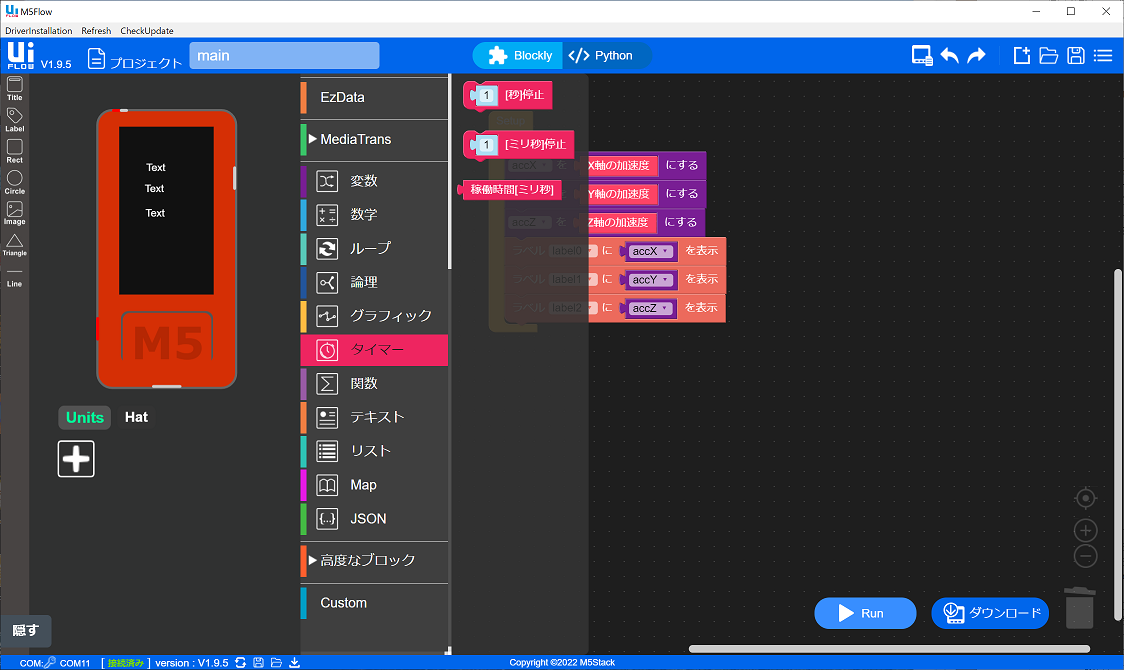Open the device settings monitor icon

click(922, 56)
